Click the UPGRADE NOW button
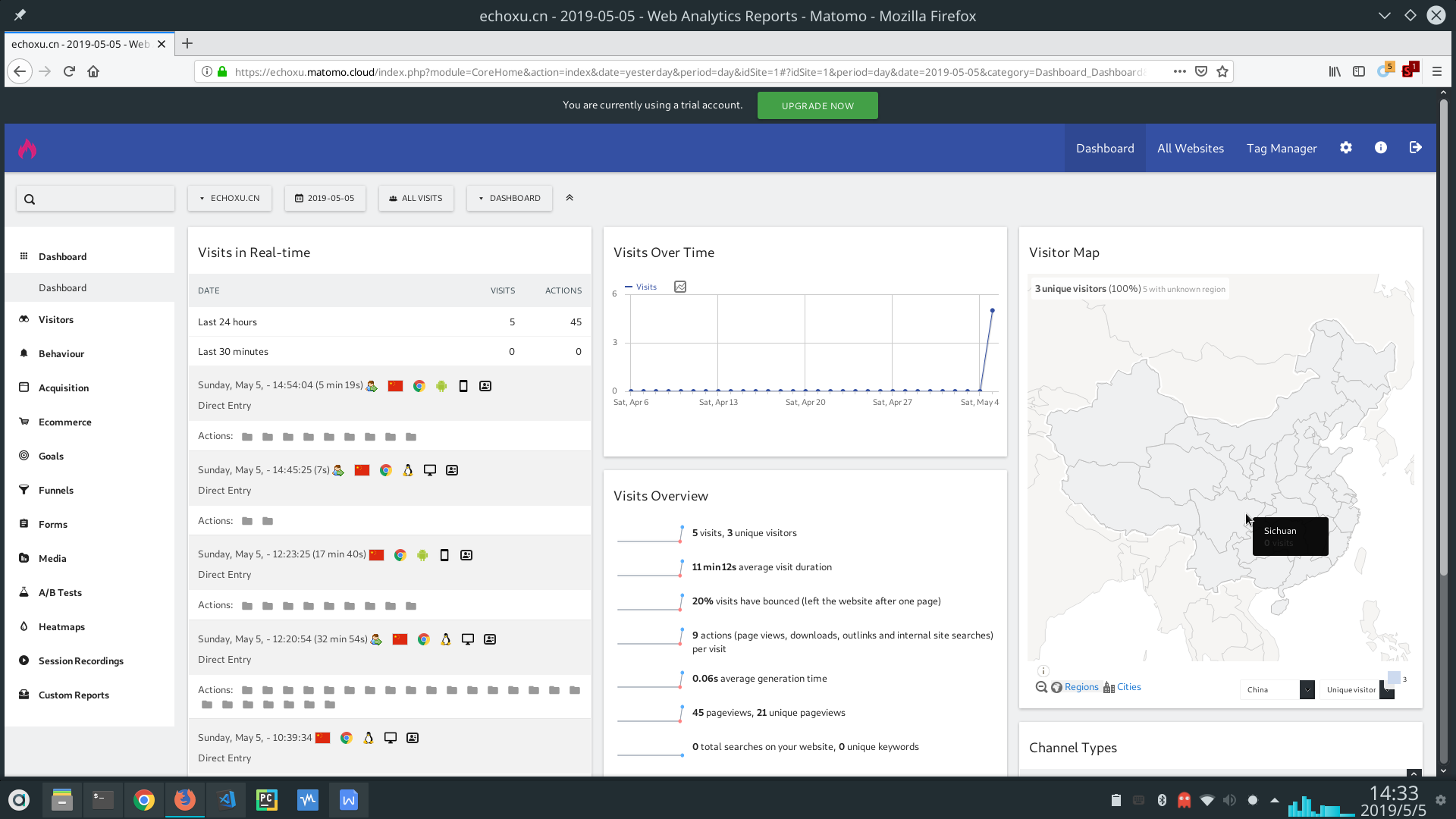 point(817,105)
